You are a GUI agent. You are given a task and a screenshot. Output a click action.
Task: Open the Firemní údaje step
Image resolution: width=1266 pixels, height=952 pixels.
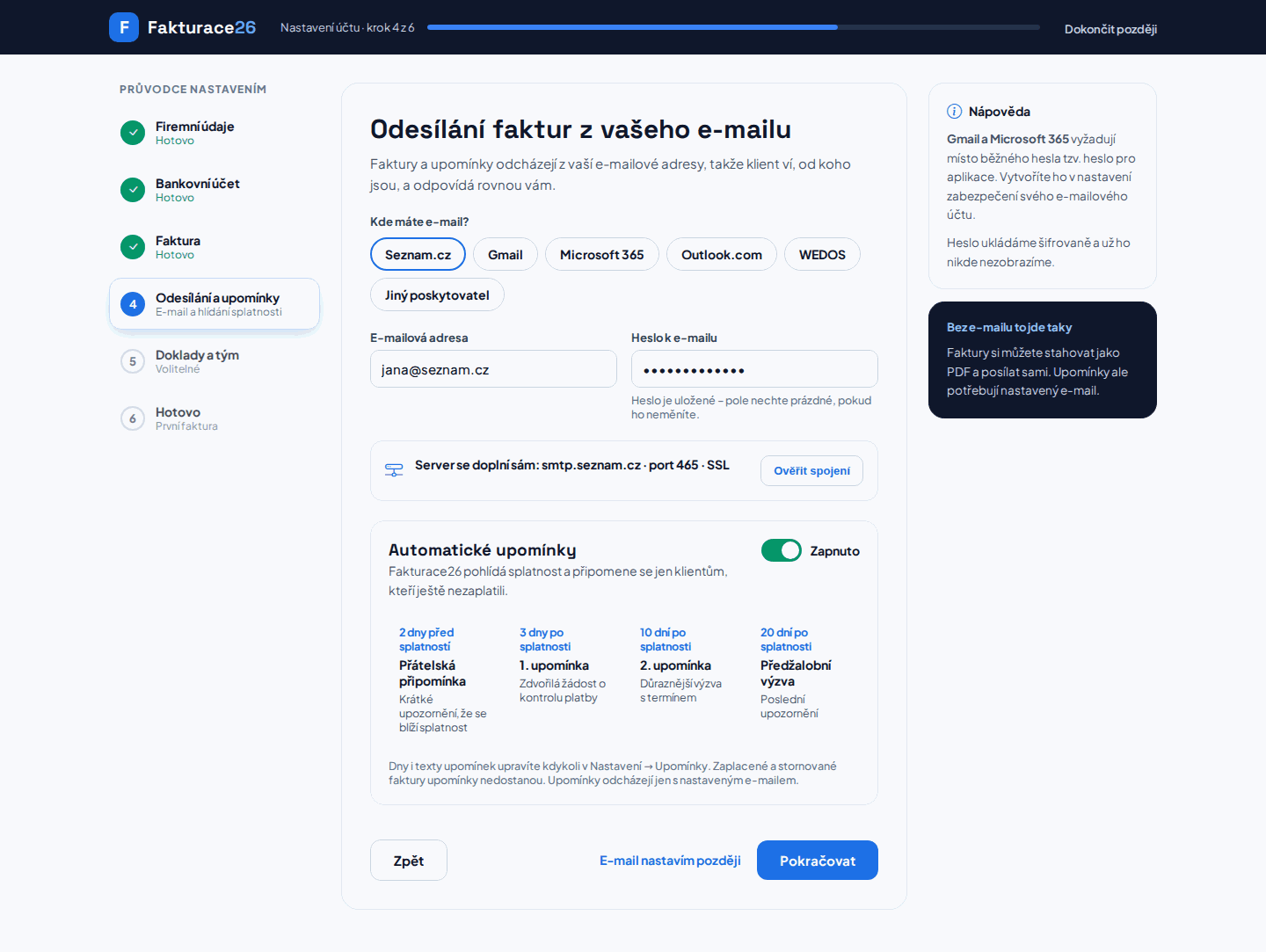click(215, 133)
